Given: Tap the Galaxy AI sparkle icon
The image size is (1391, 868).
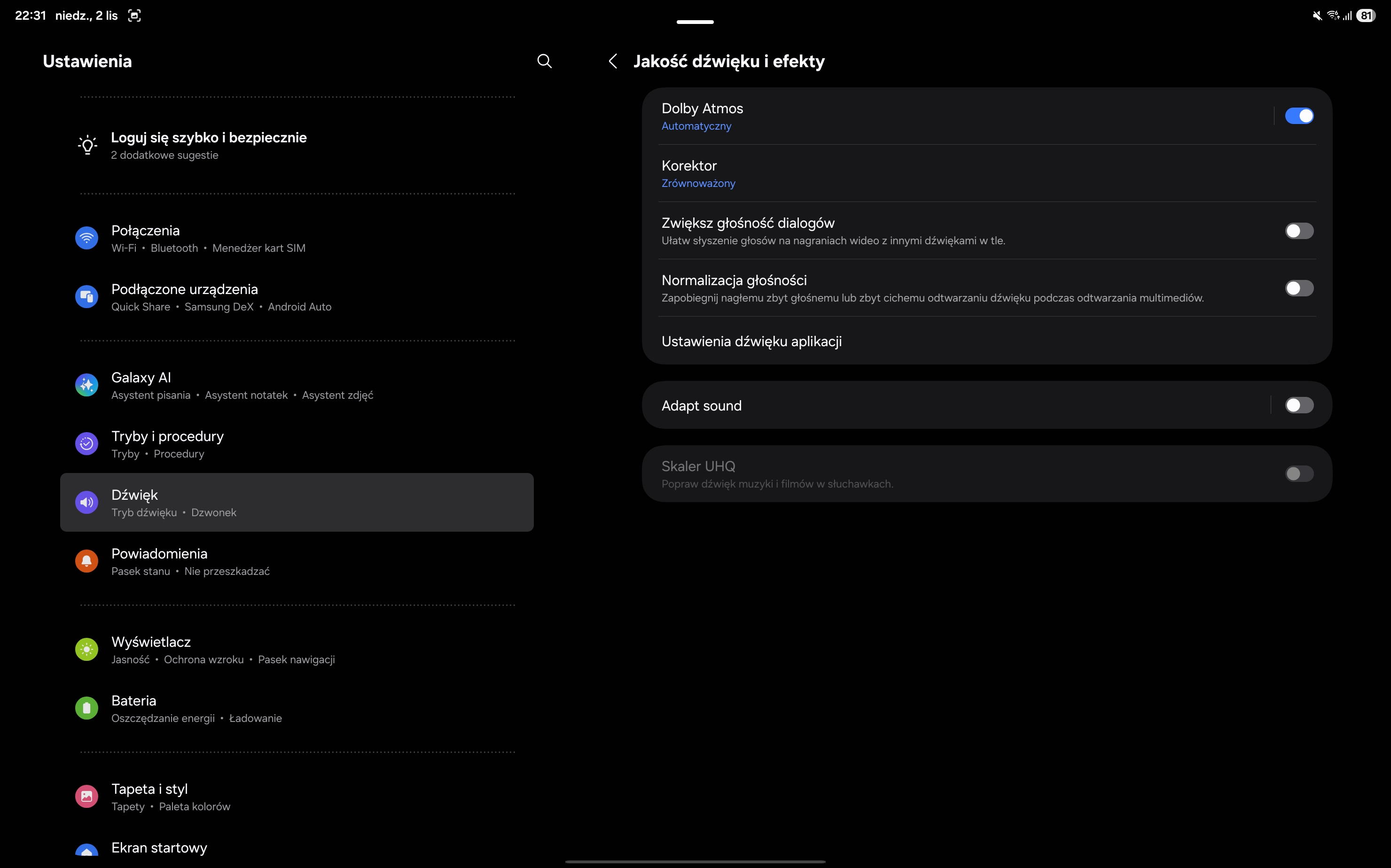Looking at the screenshot, I should pos(87,385).
